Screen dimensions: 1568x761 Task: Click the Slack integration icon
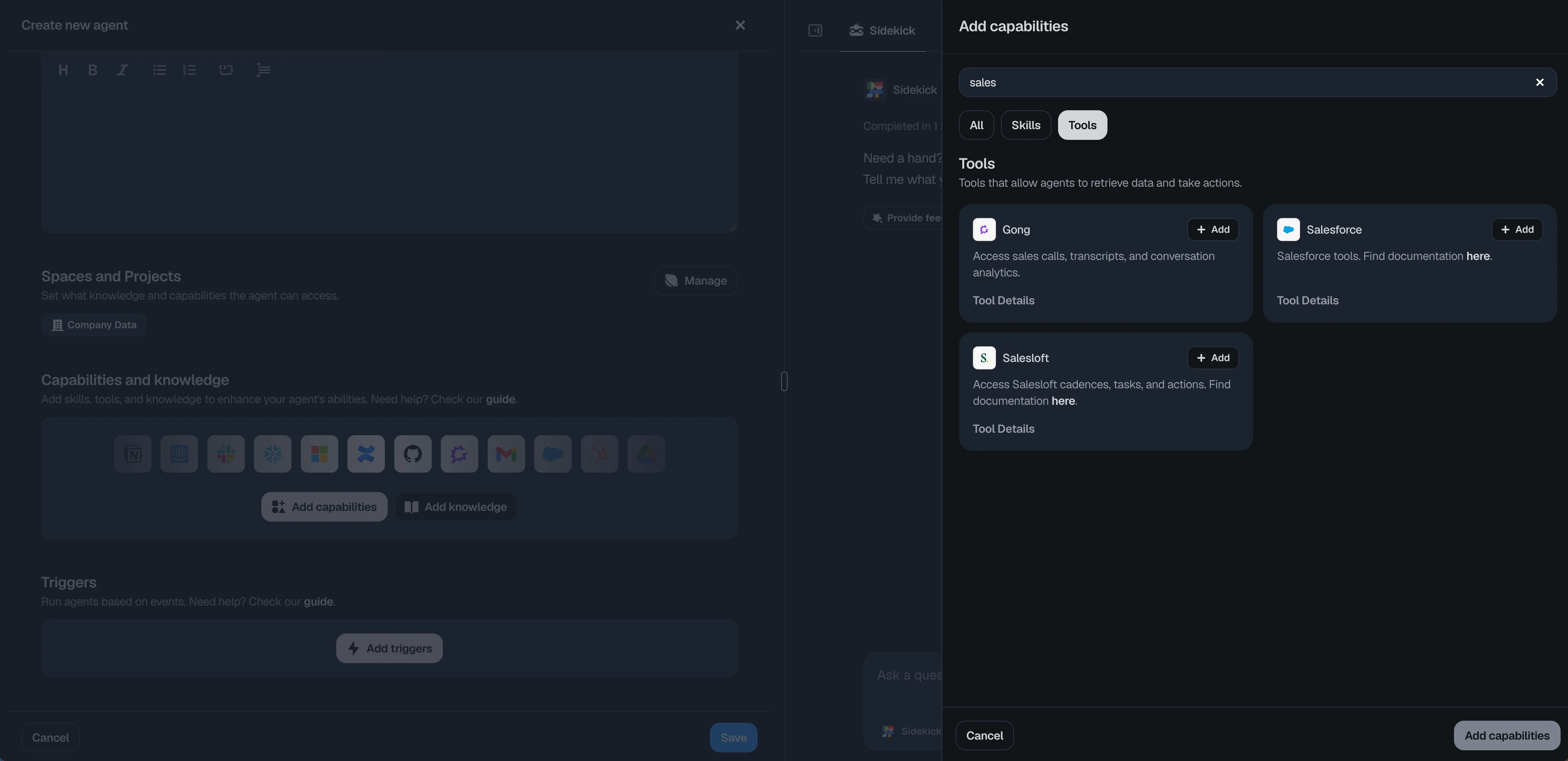226,454
